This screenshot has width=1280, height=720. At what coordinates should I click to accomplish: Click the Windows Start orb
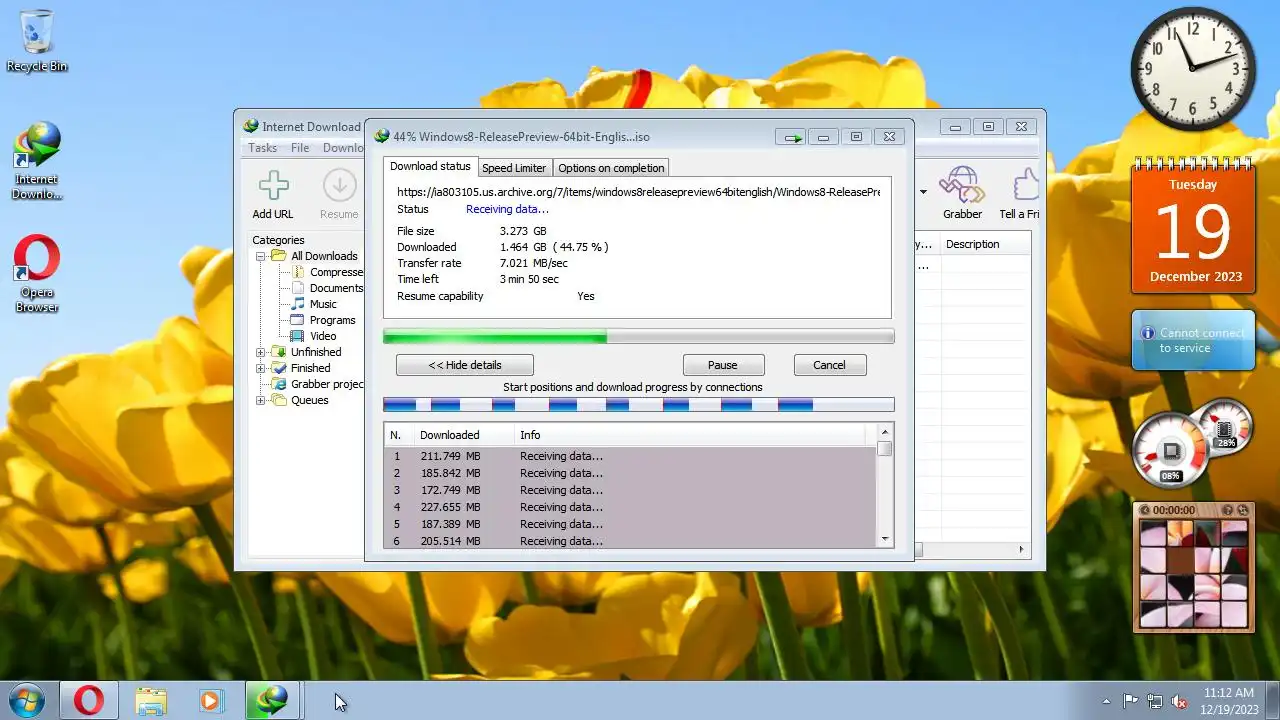coord(26,700)
